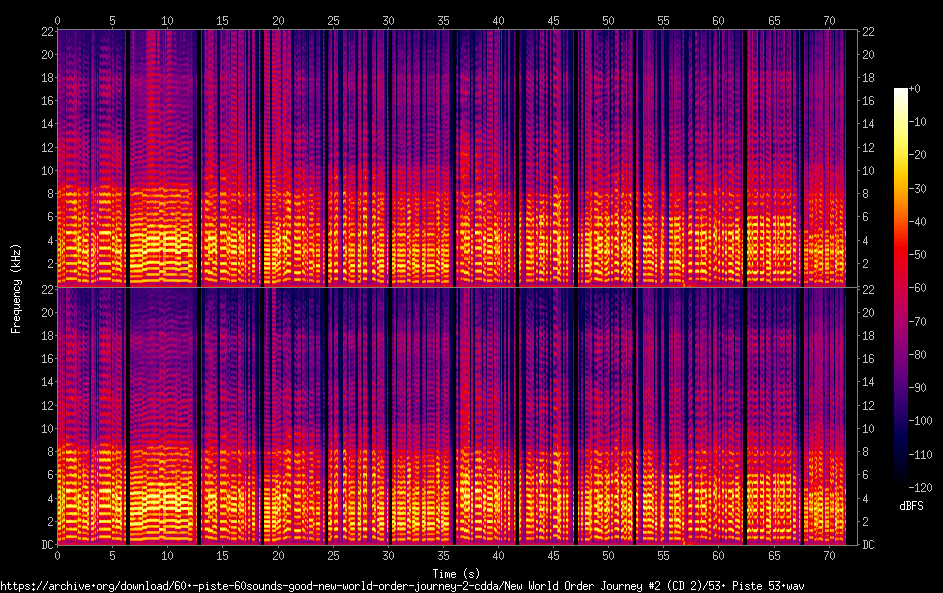Select the "-60" value on color scale

(x=917, y=288)
